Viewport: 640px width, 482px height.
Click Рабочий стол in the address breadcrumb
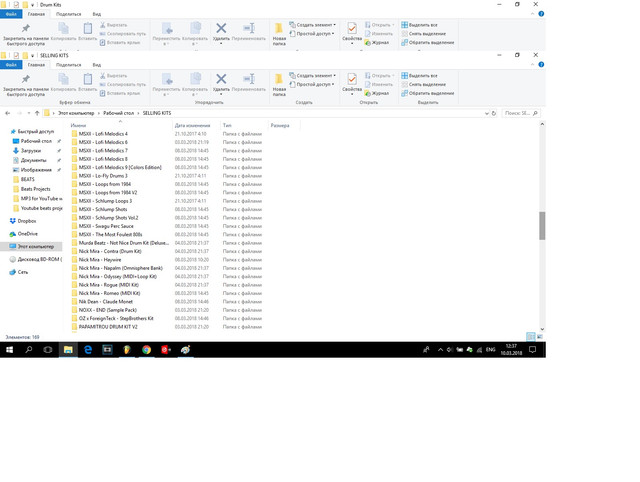[118, 113]
